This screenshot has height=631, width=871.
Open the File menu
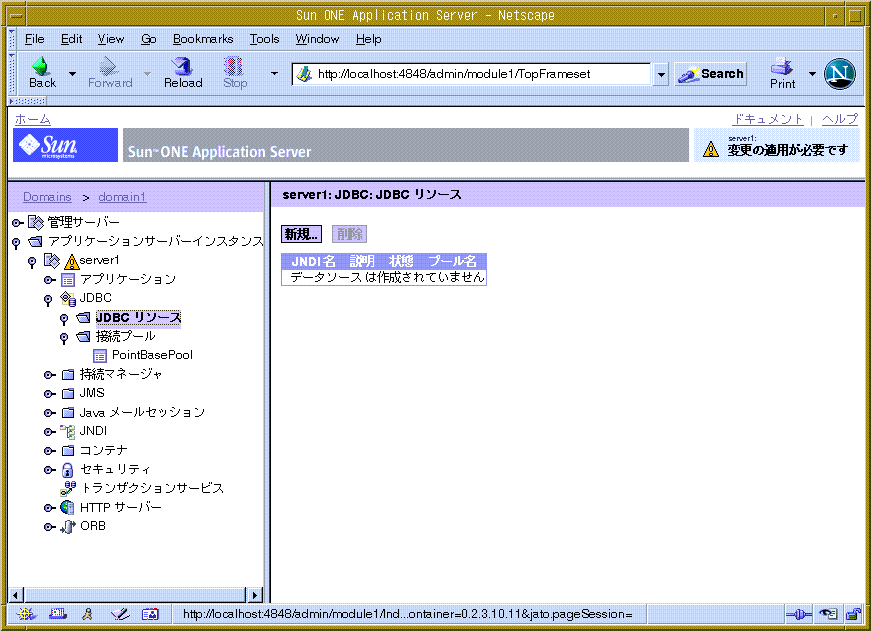click(34, 39)
